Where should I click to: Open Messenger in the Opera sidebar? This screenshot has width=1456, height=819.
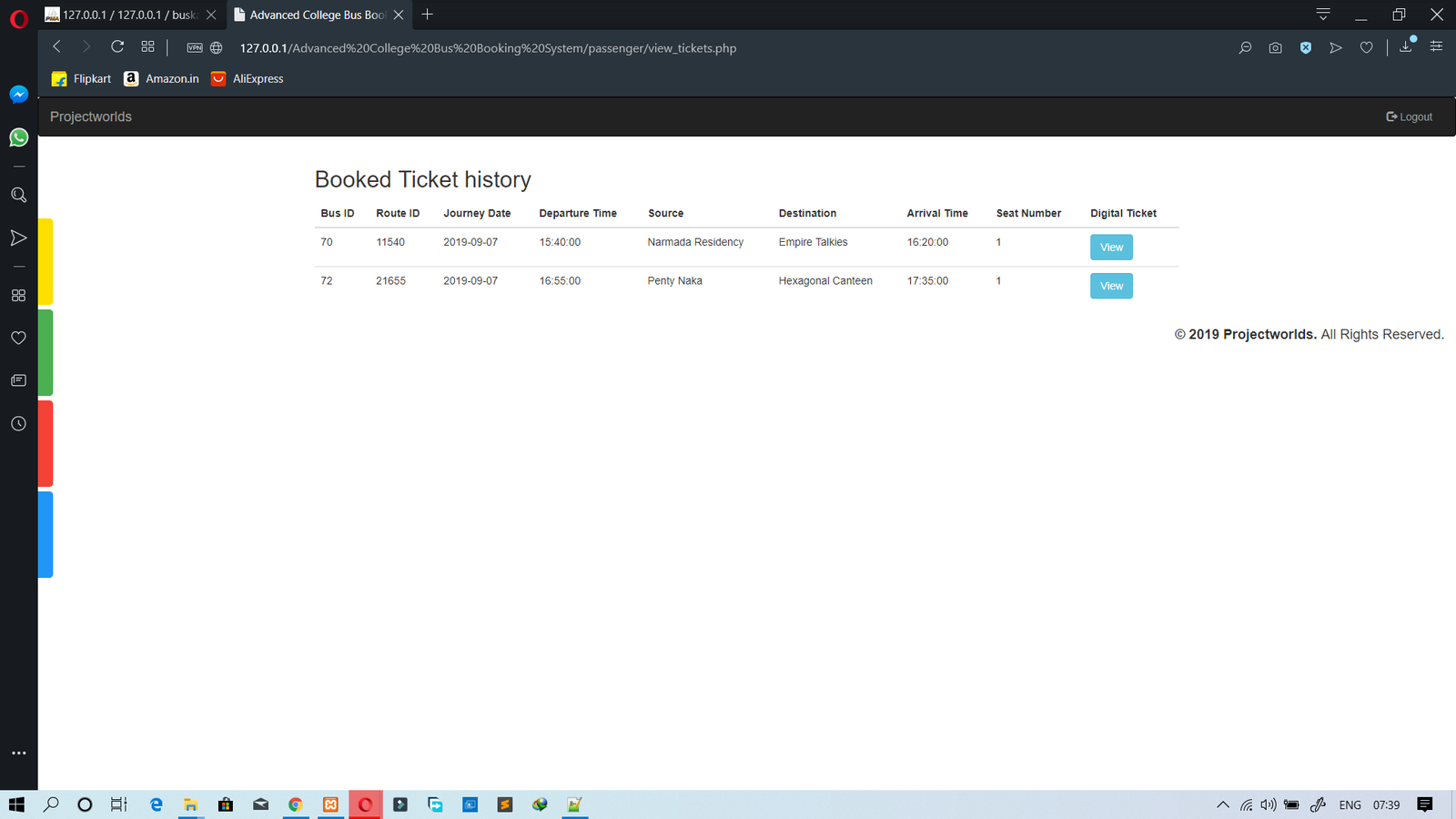coord(18,95)
